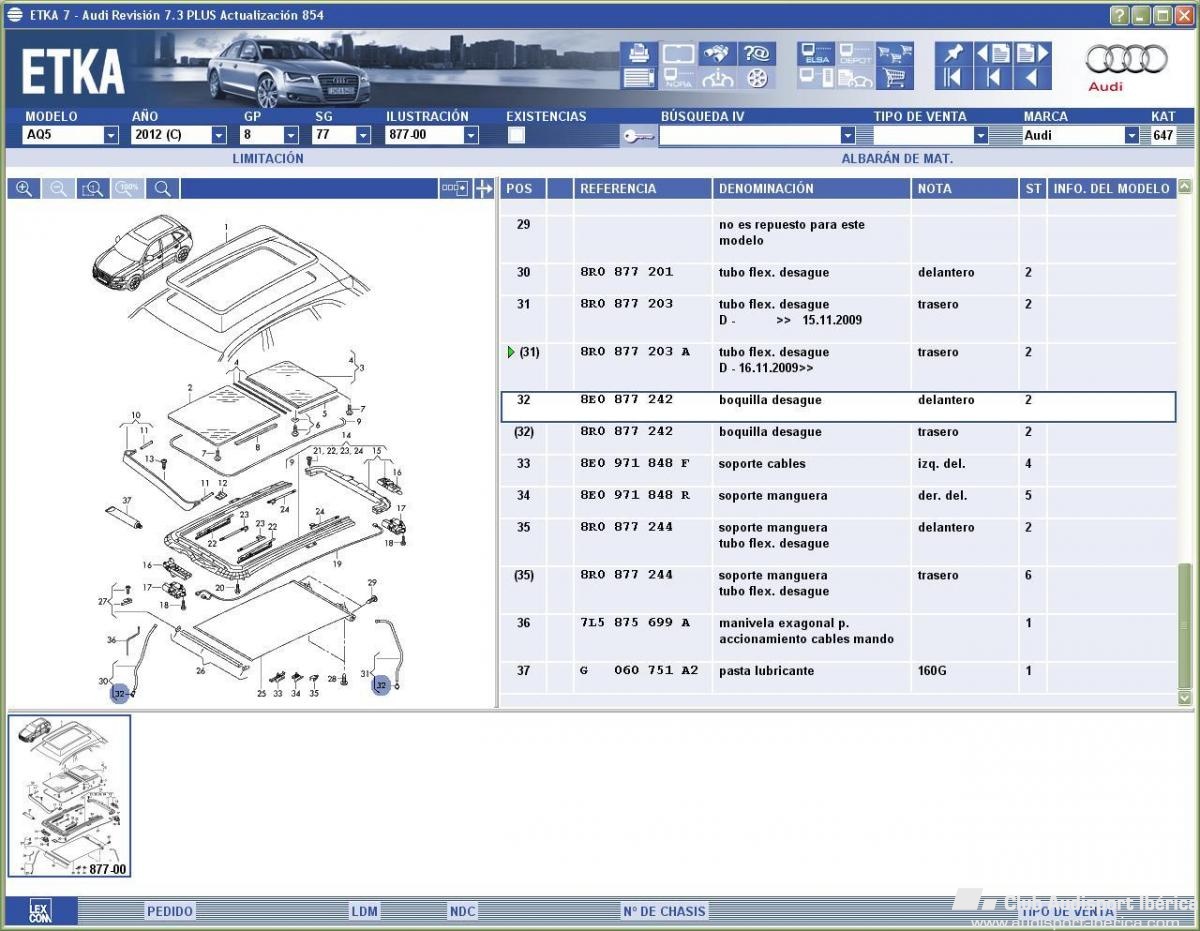Screen dimensions: 1200x931
Task: Go to previous illustration page icon
Action: tap(993, 53)
